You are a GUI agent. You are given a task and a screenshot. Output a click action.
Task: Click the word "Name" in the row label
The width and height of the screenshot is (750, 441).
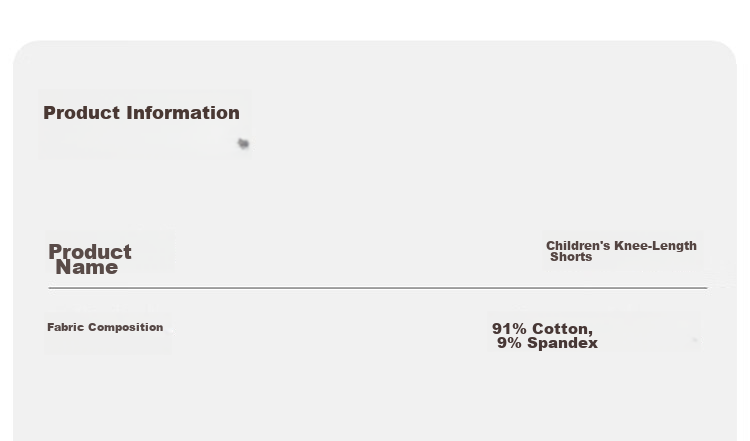point(87,267)
